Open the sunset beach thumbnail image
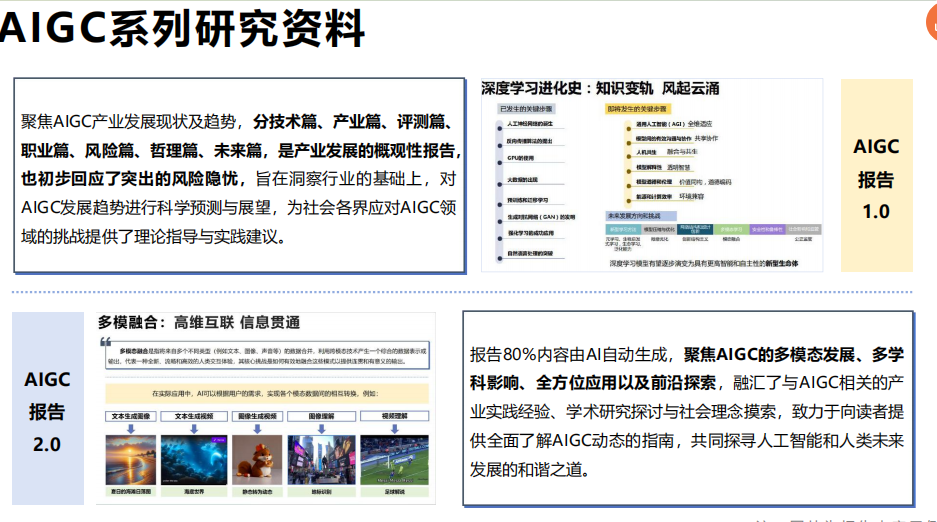Image resolution: width=937 pixels, height=522 pixels. 131,460
